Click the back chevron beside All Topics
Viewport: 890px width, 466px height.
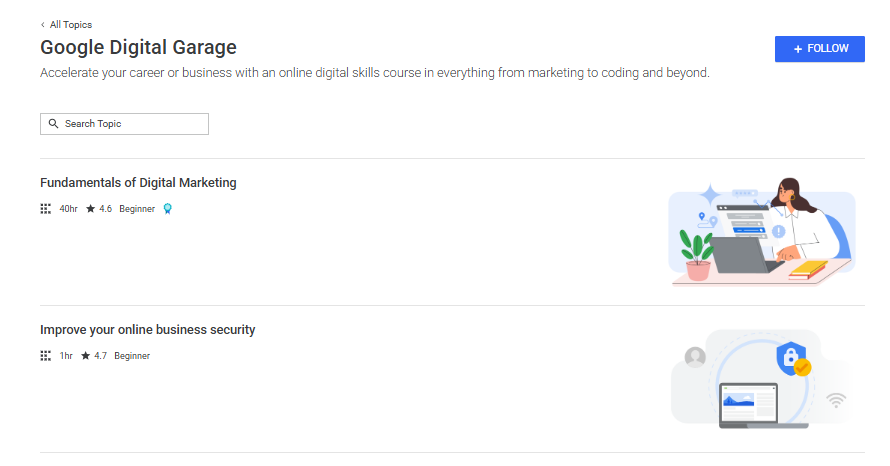tap(43, 24)
